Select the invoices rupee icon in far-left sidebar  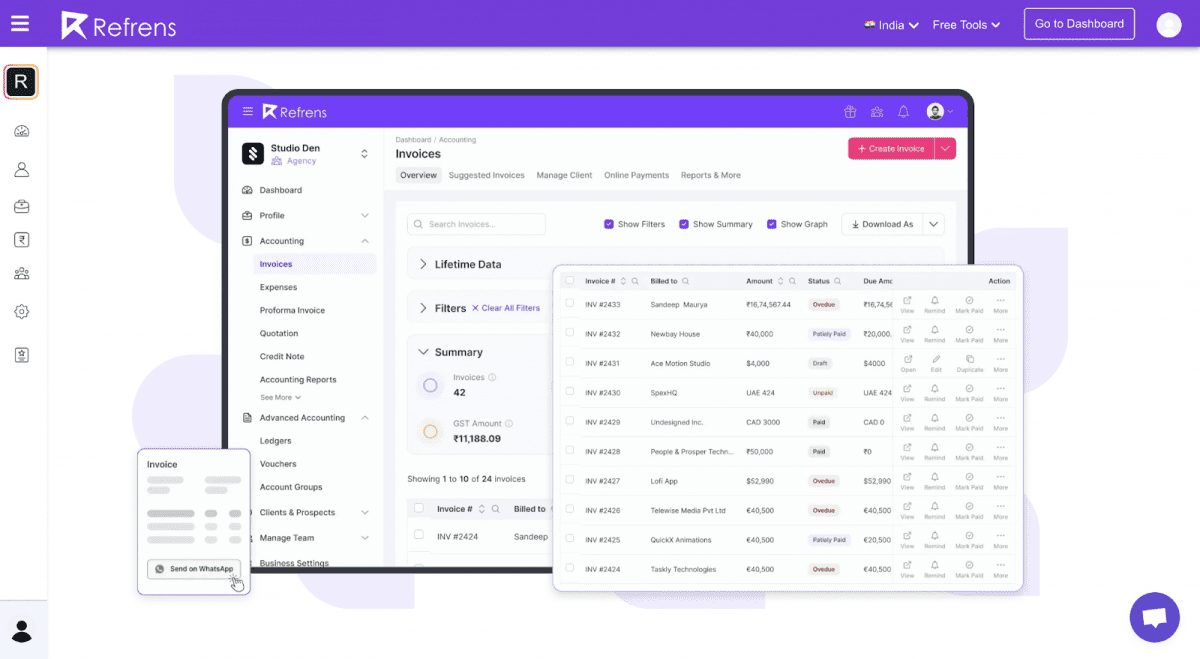(x=20, y=239)
